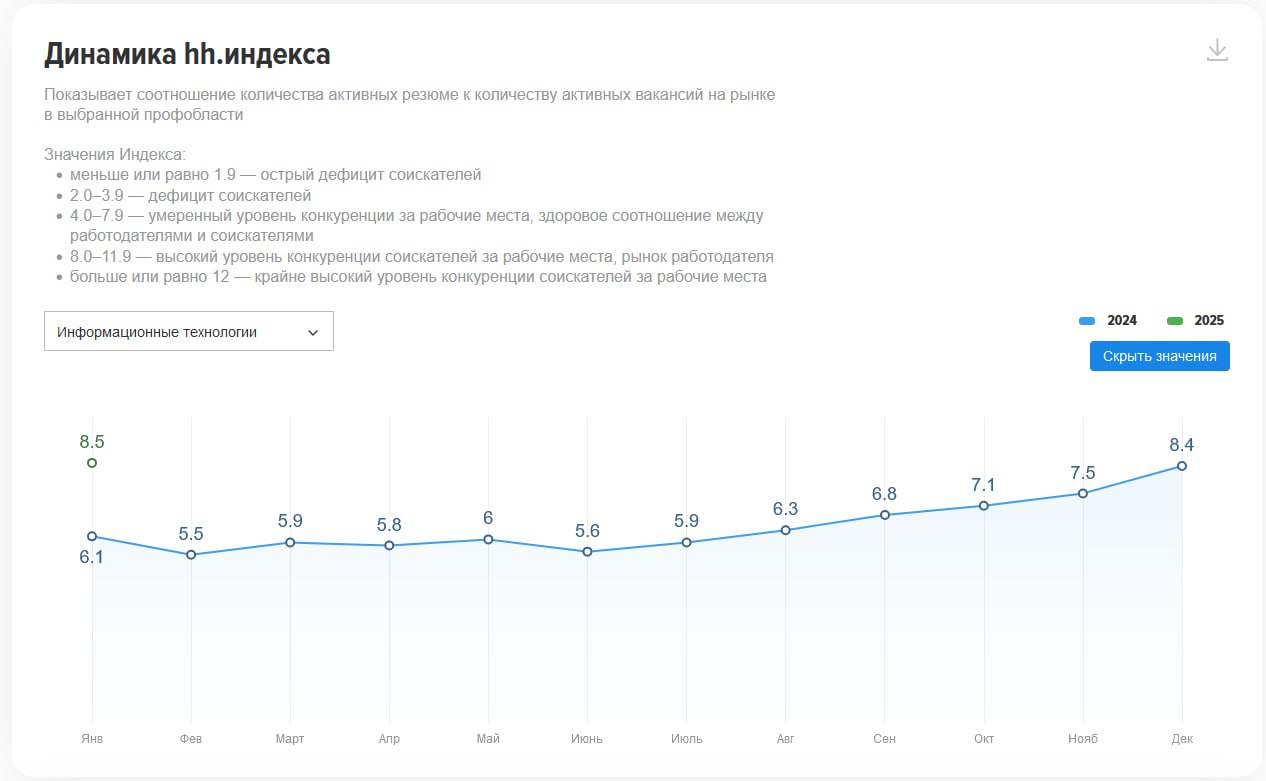Image resolution: width=1266 pixels, height=781 pixels.
Task: Click the Дек label on the x-axis
Action: coord(1182,739)
